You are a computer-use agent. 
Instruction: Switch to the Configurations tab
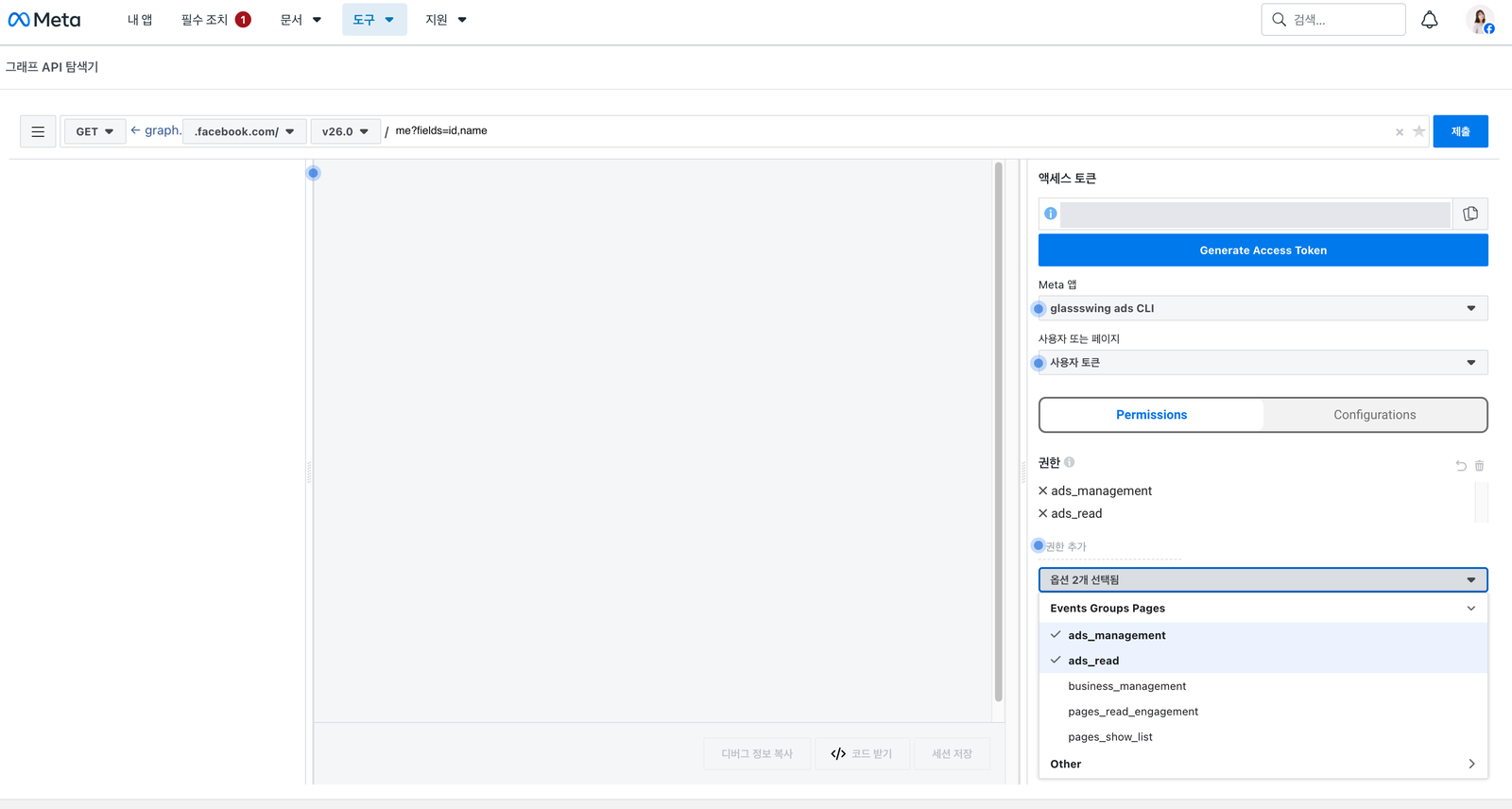pos(1375,415)
